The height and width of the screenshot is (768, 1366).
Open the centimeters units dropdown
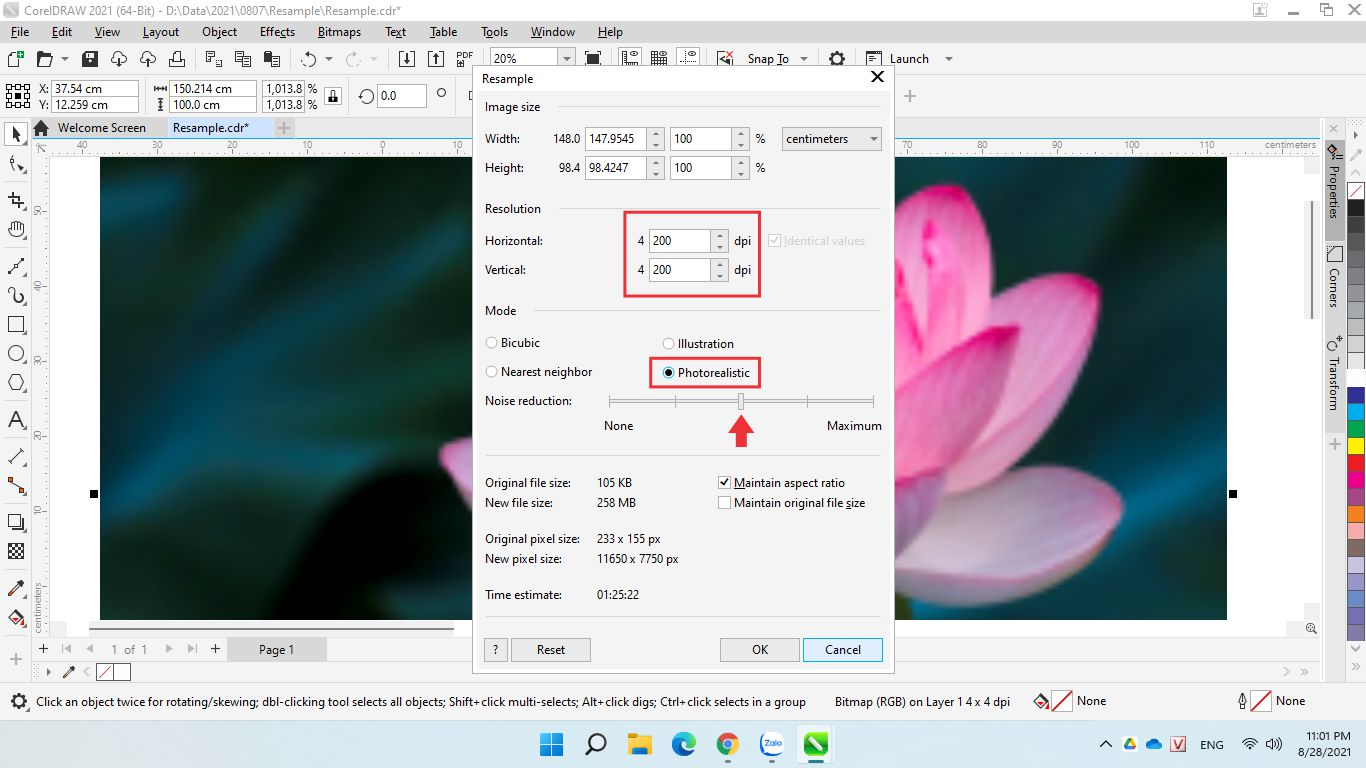831,139
